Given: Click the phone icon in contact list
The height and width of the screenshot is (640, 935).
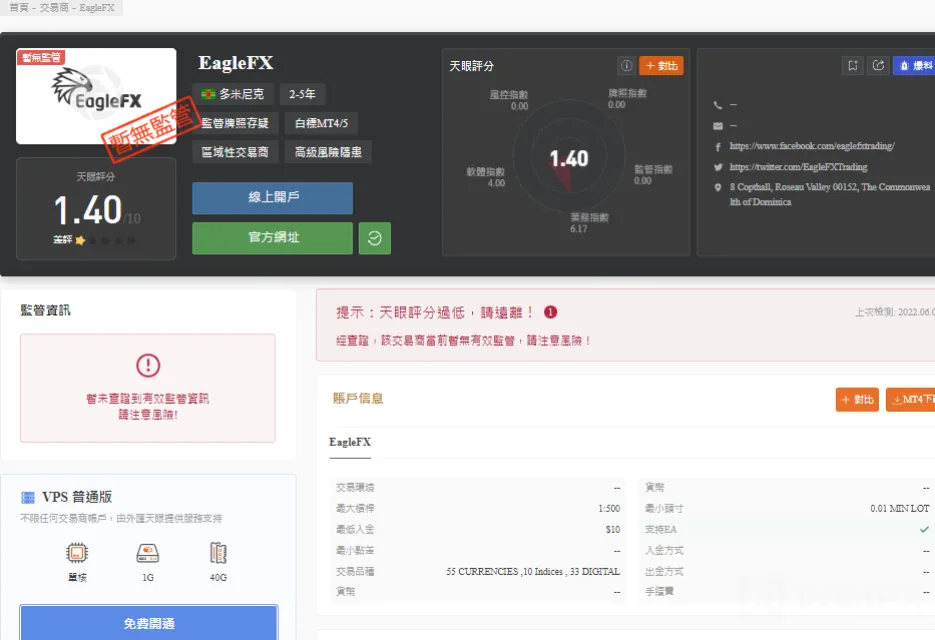Looking at the screenshot, I should (718, 105).
